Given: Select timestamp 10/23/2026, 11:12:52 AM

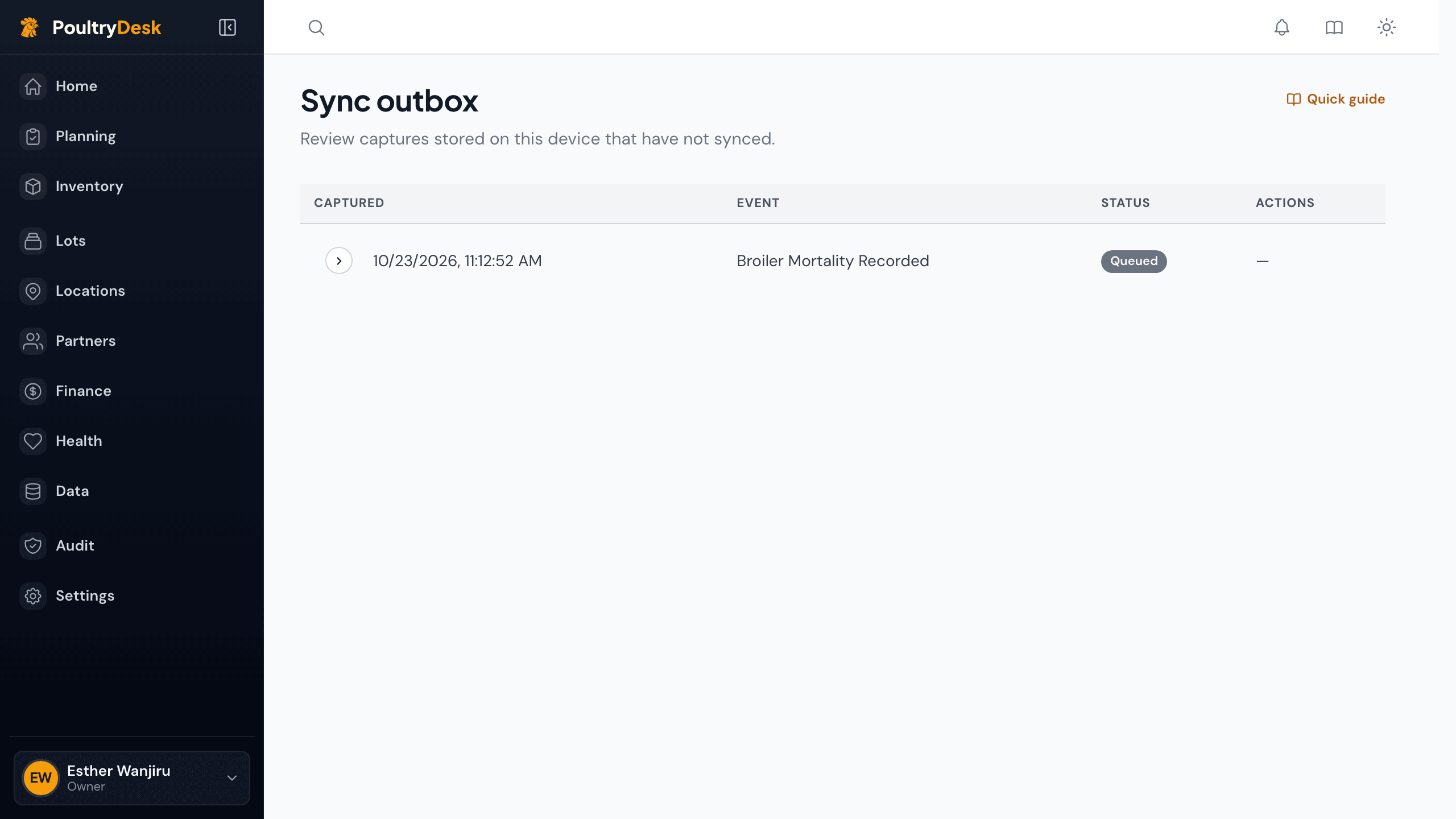Looking at the screenshot, I should pos(457,261).
